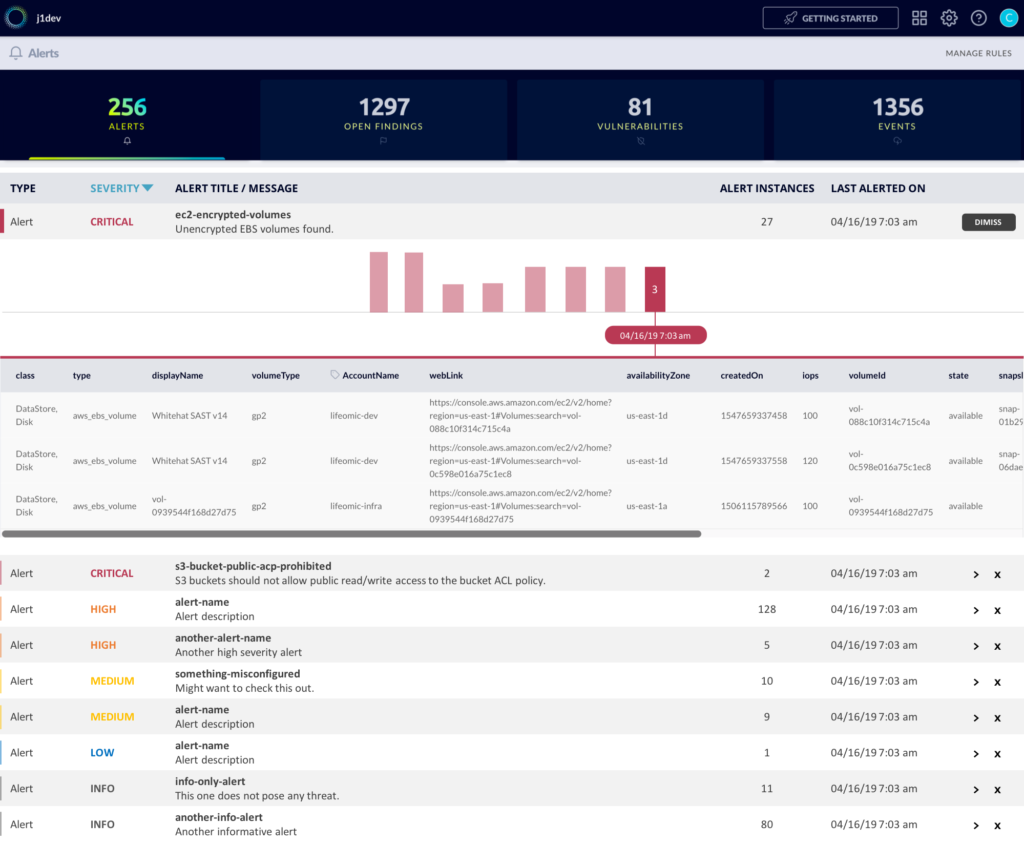
Task: Select the highlighted bar labeled 3
Action: pos(655,289)
